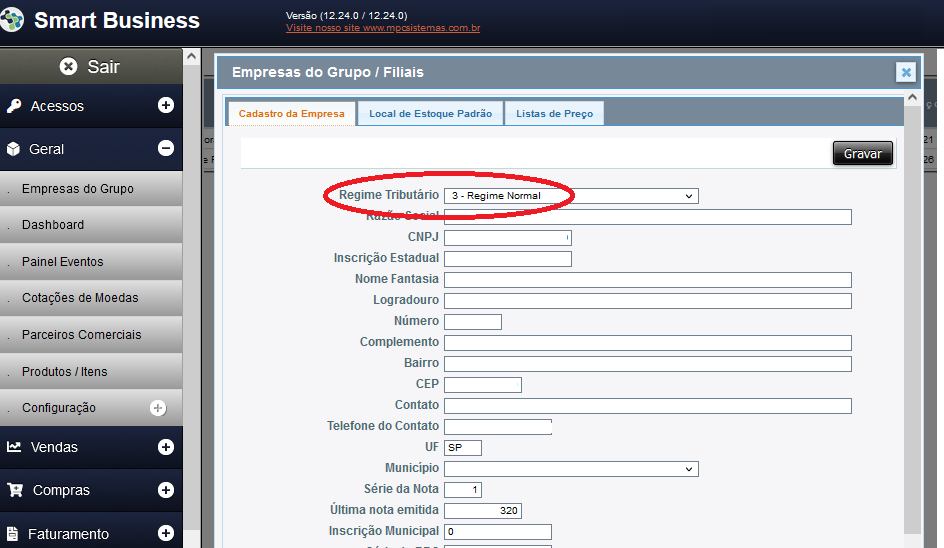Switch to Local de Estoque Padrão tab
The height and width of the screenshot is (548, 944).
[430, 114]
